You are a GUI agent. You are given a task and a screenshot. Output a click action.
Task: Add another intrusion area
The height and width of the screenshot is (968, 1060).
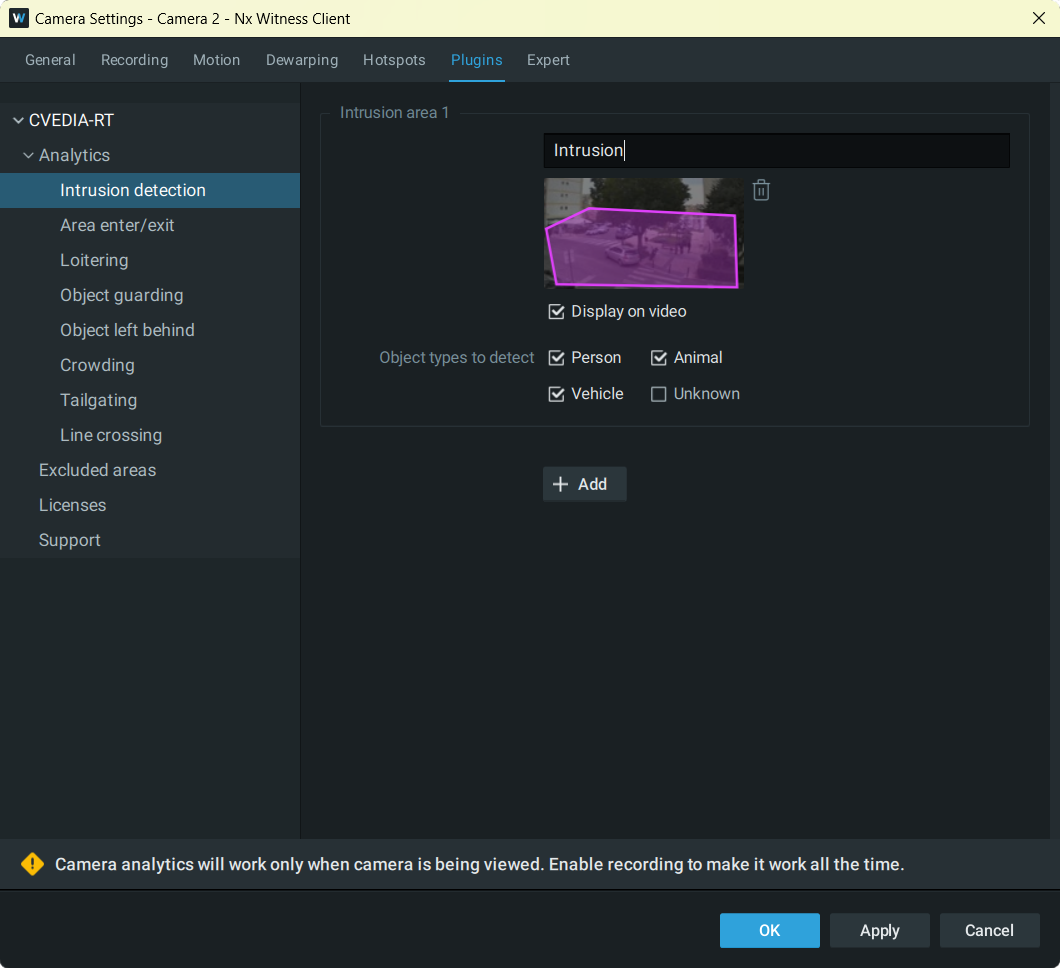point(584,484)
